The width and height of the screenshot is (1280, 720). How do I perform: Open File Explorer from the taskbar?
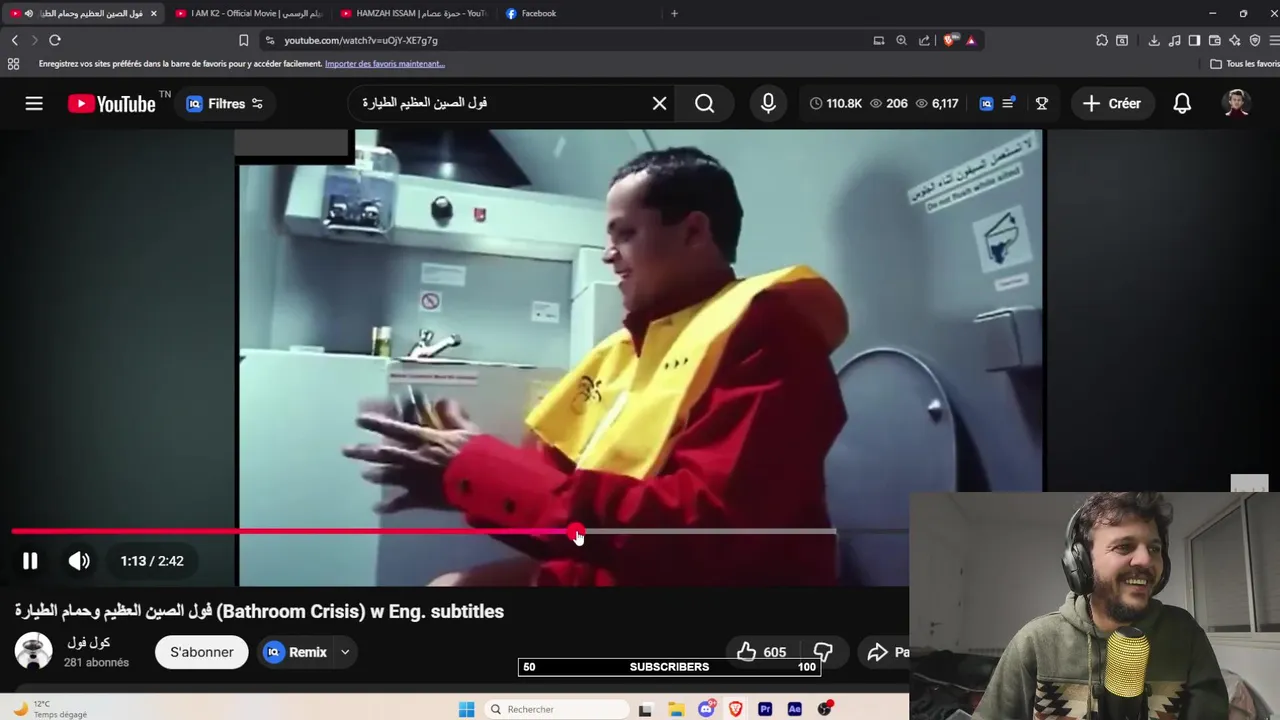click(x=676, y=709)
